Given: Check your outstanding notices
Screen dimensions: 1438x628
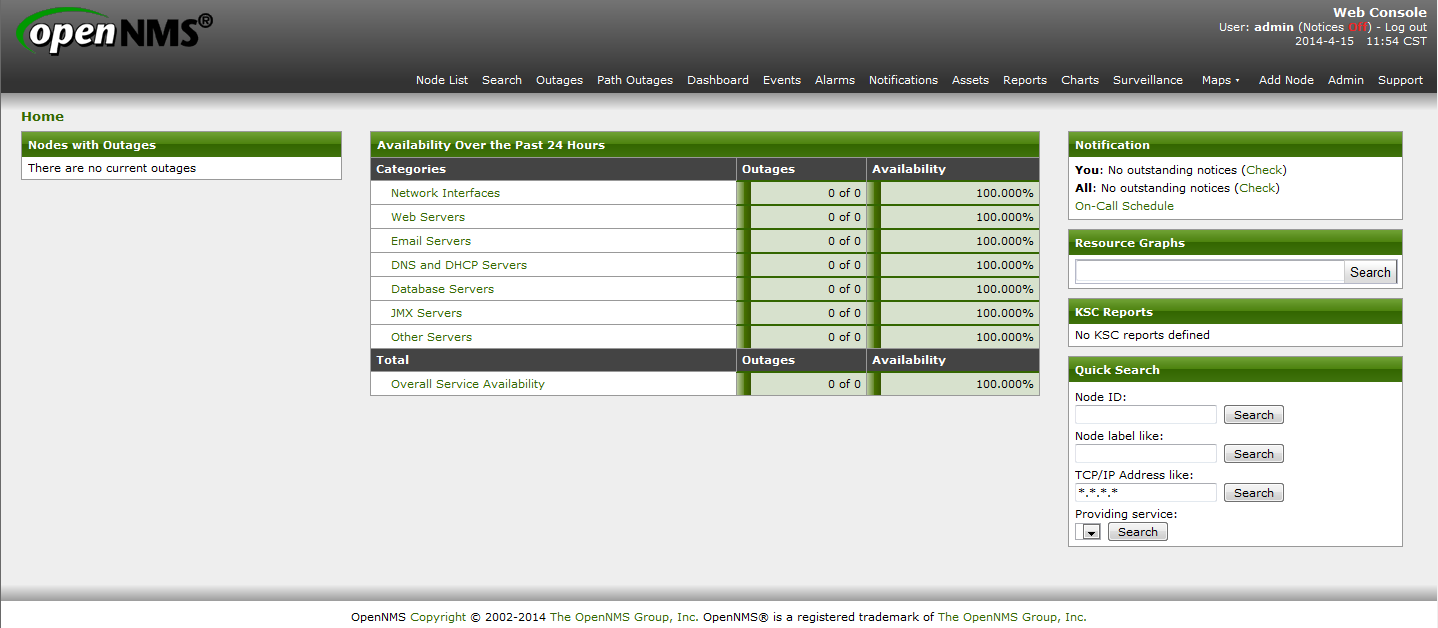Looking at the screenshot, I should [x=1265, y=170].
